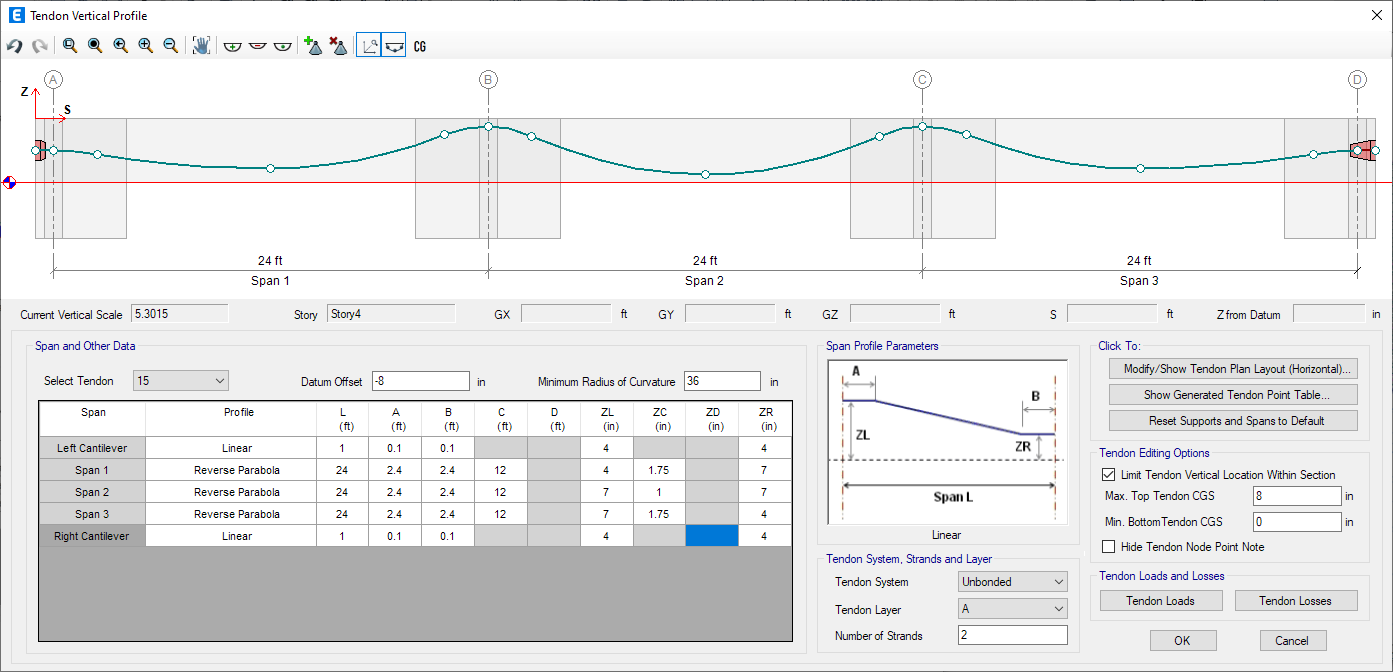The height and width of the screenshot is (672, 1393).
Task: Click the Undo arrow in toolbar
Action: coord(15,46)
